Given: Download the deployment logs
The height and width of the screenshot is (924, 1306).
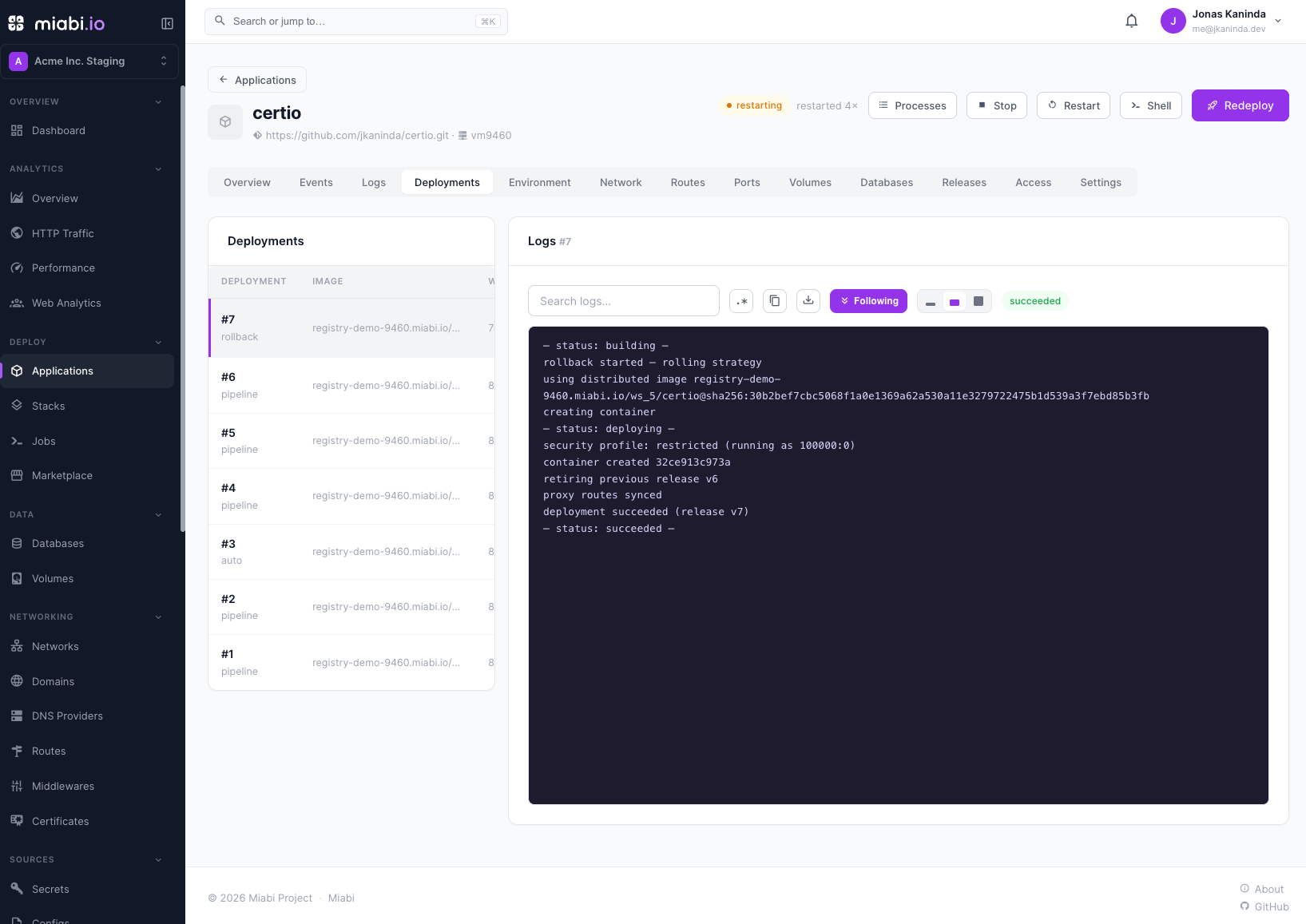Looking at the screenshot, I should tap(808, 301).
